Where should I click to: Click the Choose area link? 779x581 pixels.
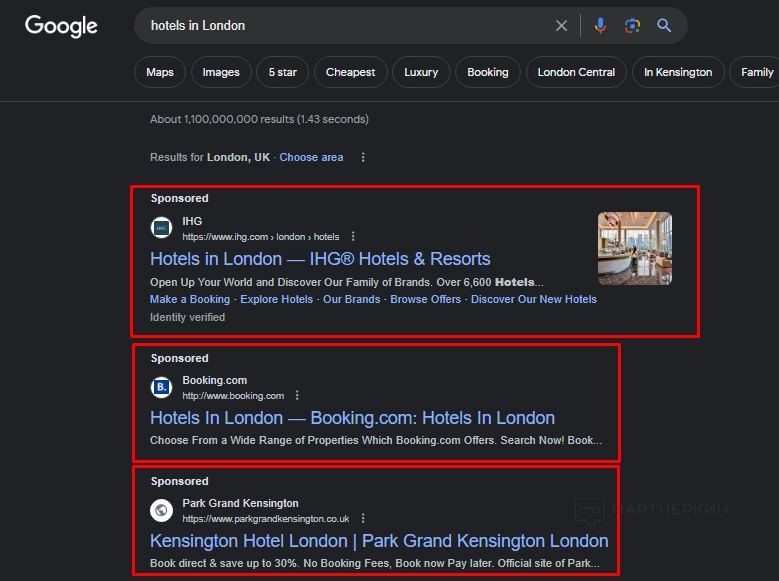tap(311, 157)
